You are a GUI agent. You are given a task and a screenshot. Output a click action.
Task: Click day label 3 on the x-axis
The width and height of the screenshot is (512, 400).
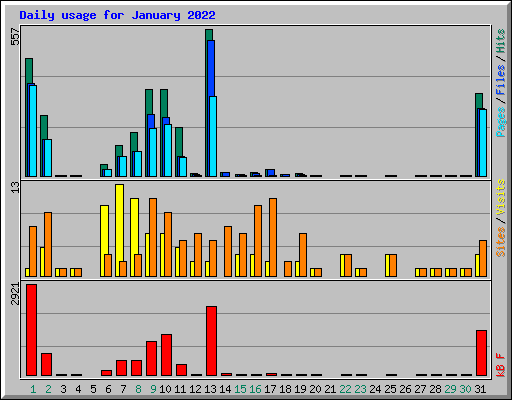63,389
